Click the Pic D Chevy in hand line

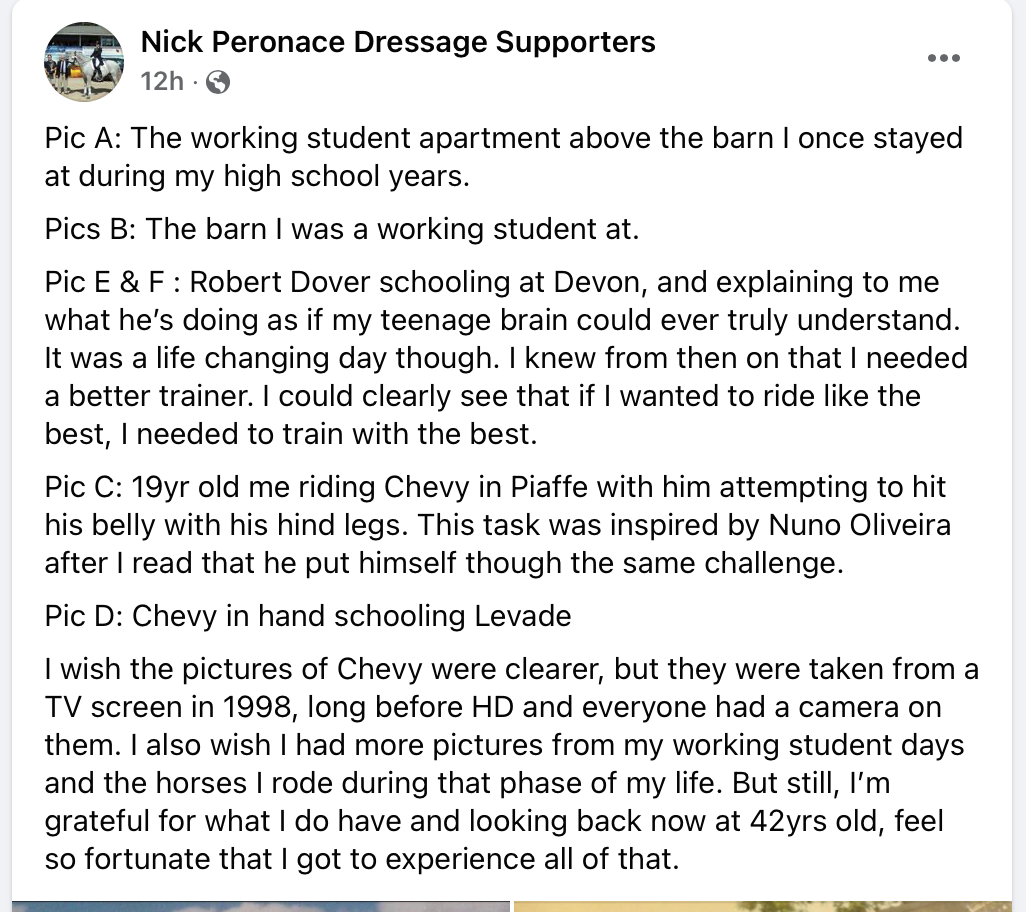[x=308, y=616]
